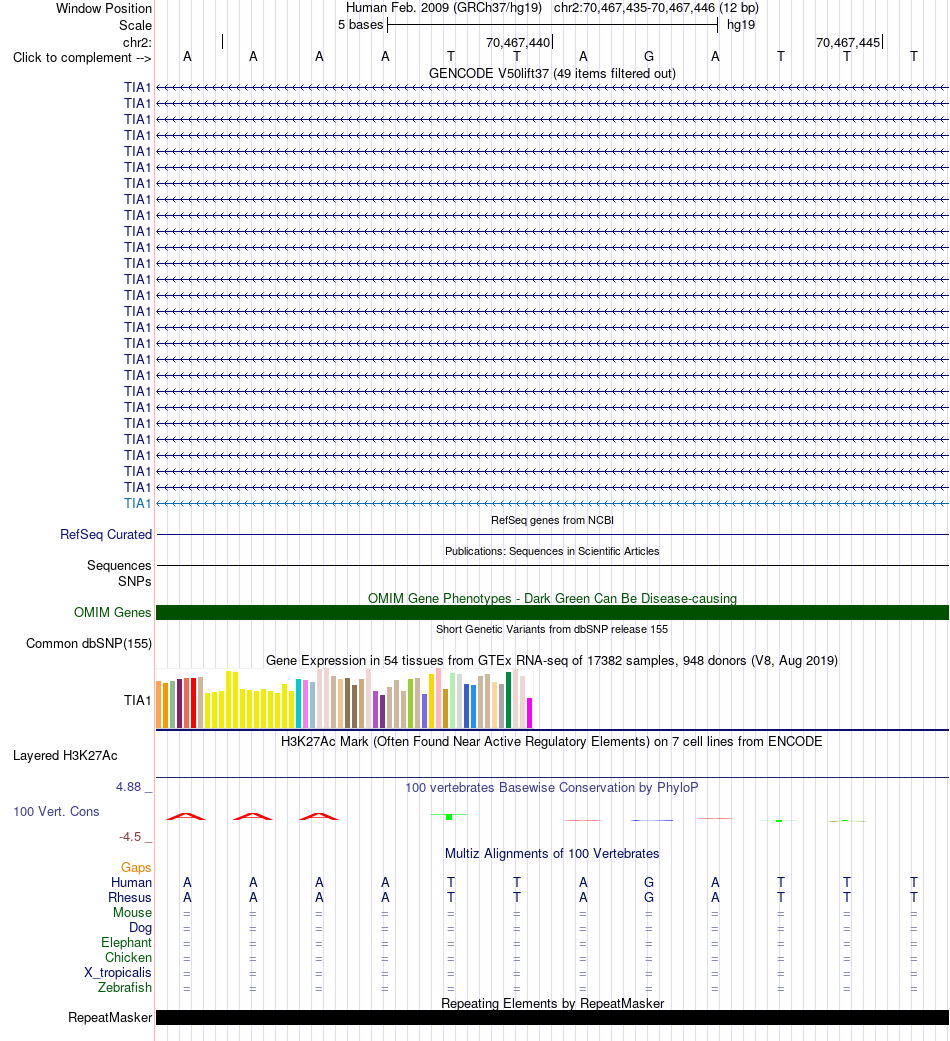This screenshot has height=1041, width=950.
Task: Click the G base in the Rhesus alignment row
Action: click(649, 898)
